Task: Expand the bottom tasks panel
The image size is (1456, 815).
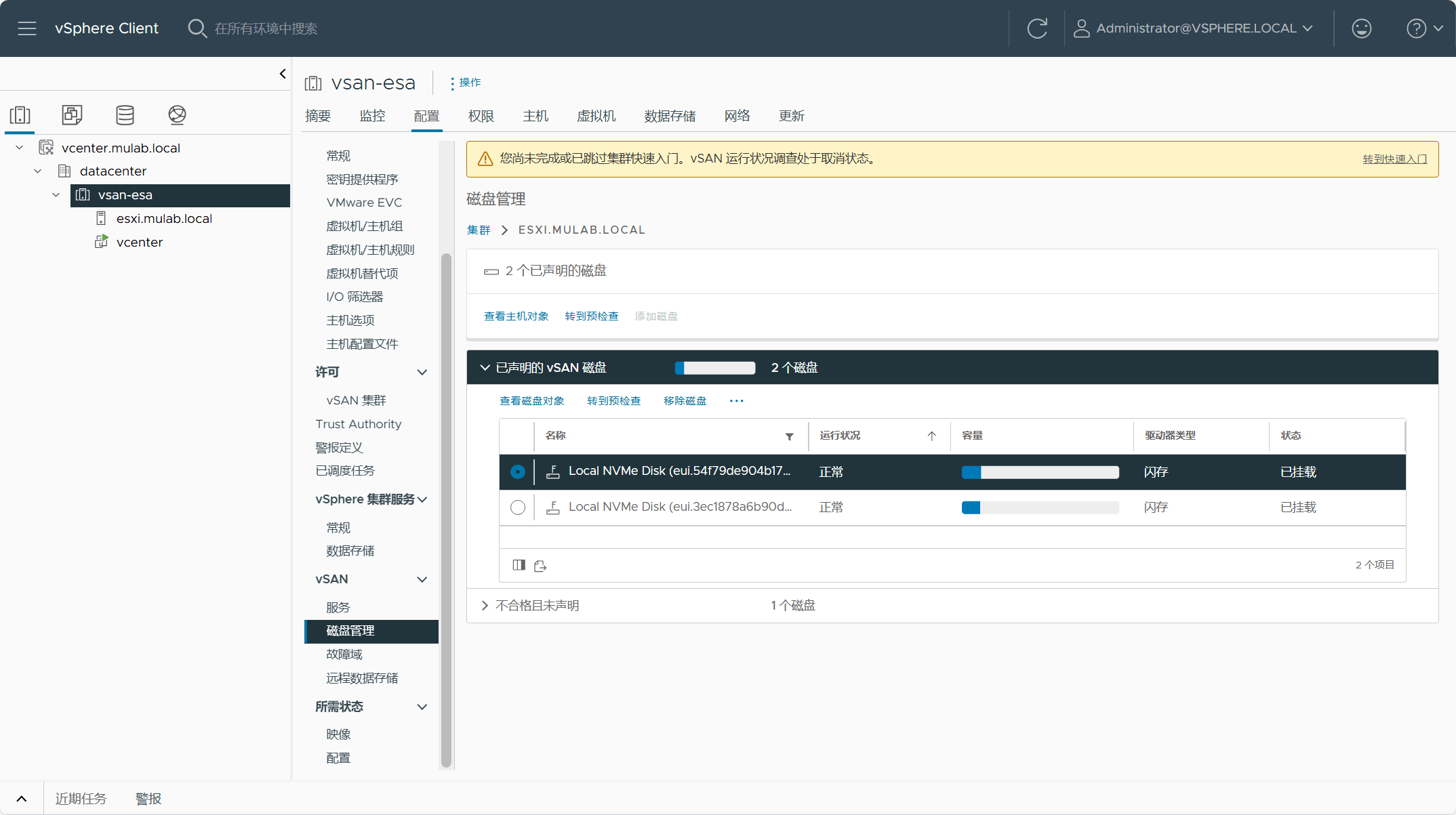Action: pyautogui.click(x=22, y=799)
